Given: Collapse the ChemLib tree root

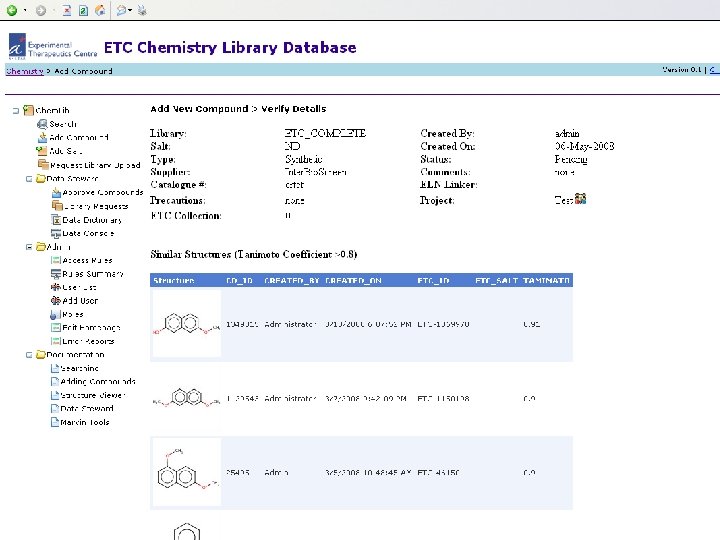Looking at the screenshot, I should pos(16,111).
